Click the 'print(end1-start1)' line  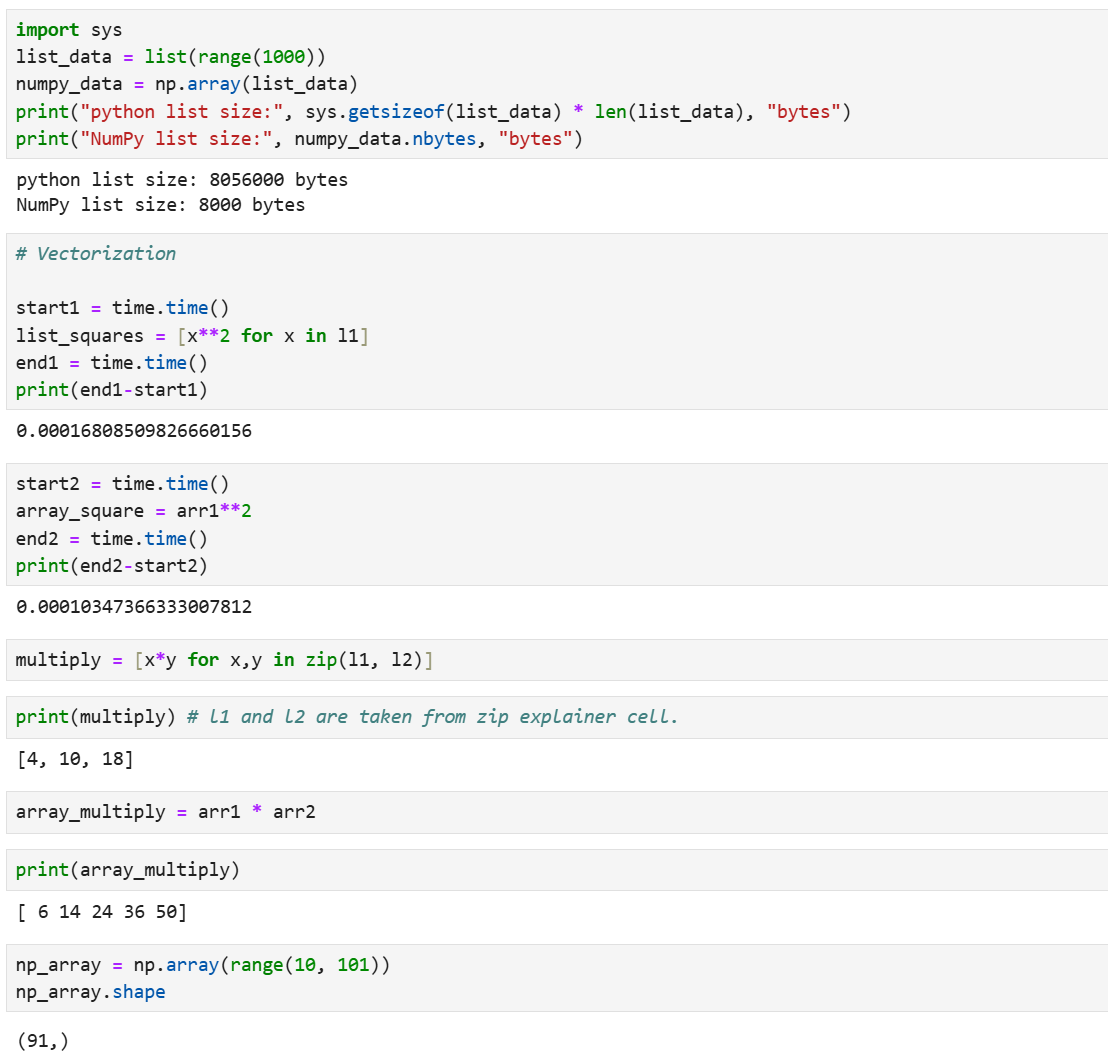pos(112,390)
